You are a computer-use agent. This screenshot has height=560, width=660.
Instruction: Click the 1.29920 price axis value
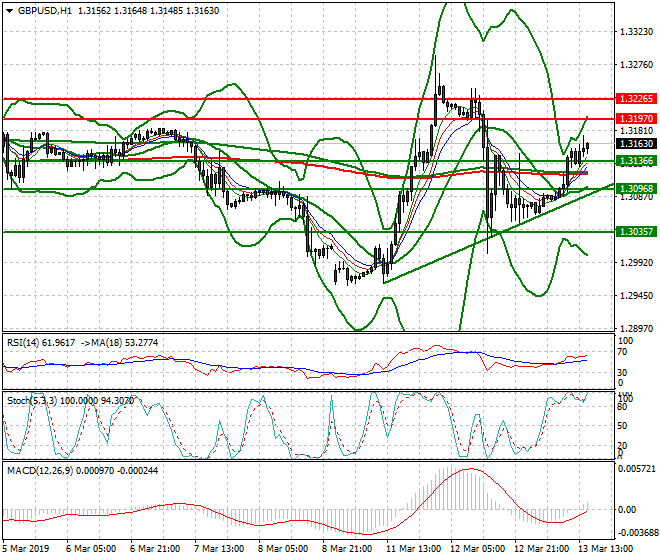[x=637, y=263]
